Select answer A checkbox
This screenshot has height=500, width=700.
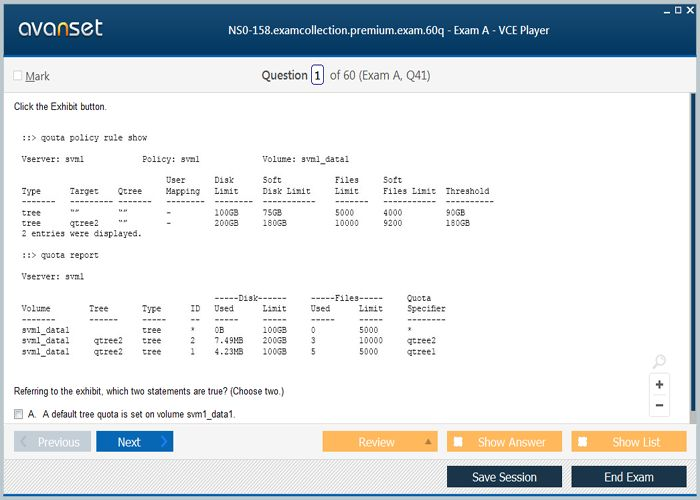tap(18, 414)
